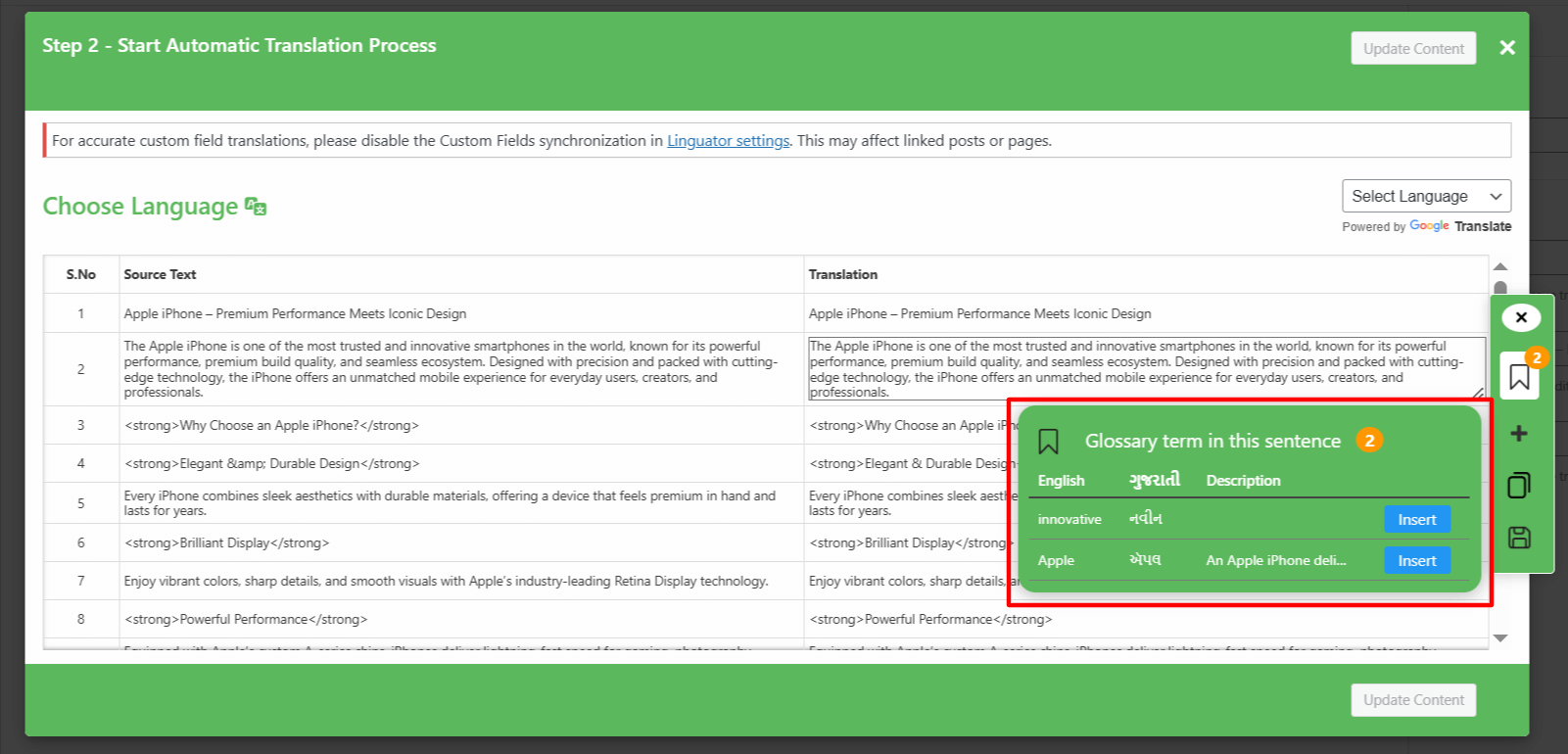Click the translate icon beside Choose Language

(256, 207)
